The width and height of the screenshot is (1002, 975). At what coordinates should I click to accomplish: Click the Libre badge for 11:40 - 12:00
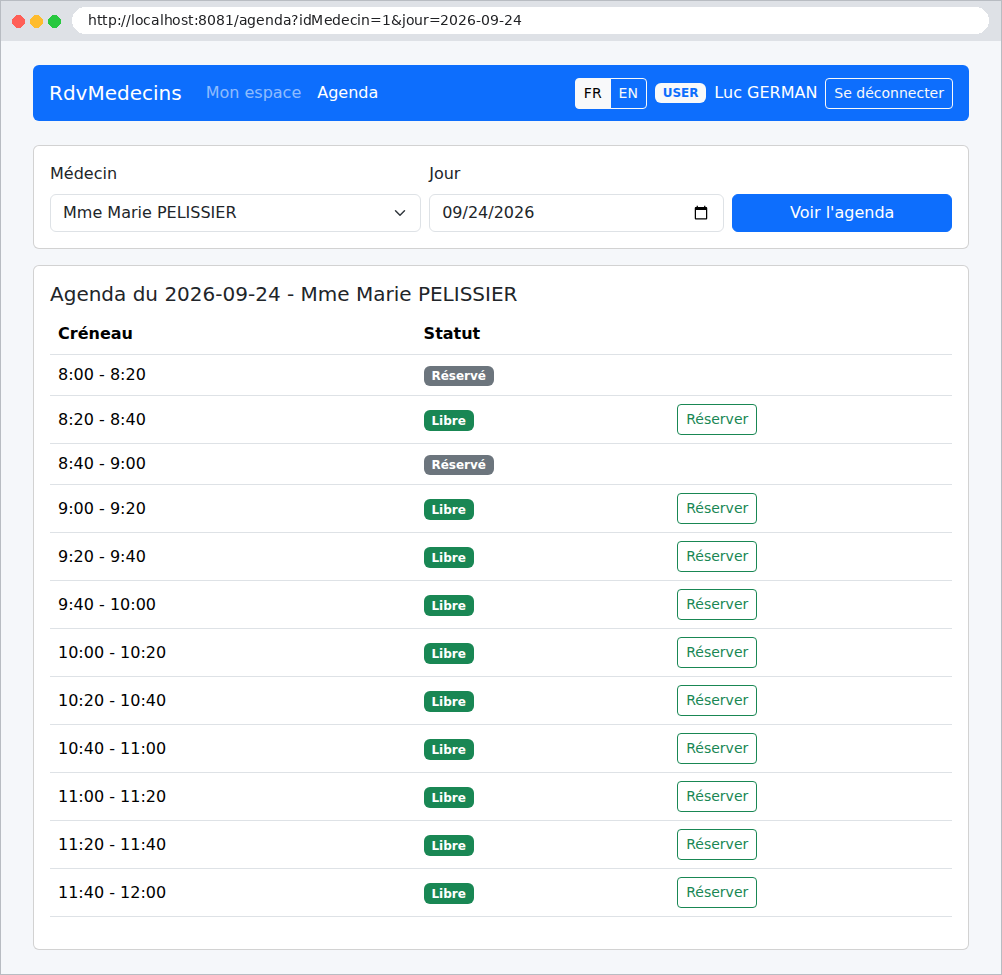point(449,893)
